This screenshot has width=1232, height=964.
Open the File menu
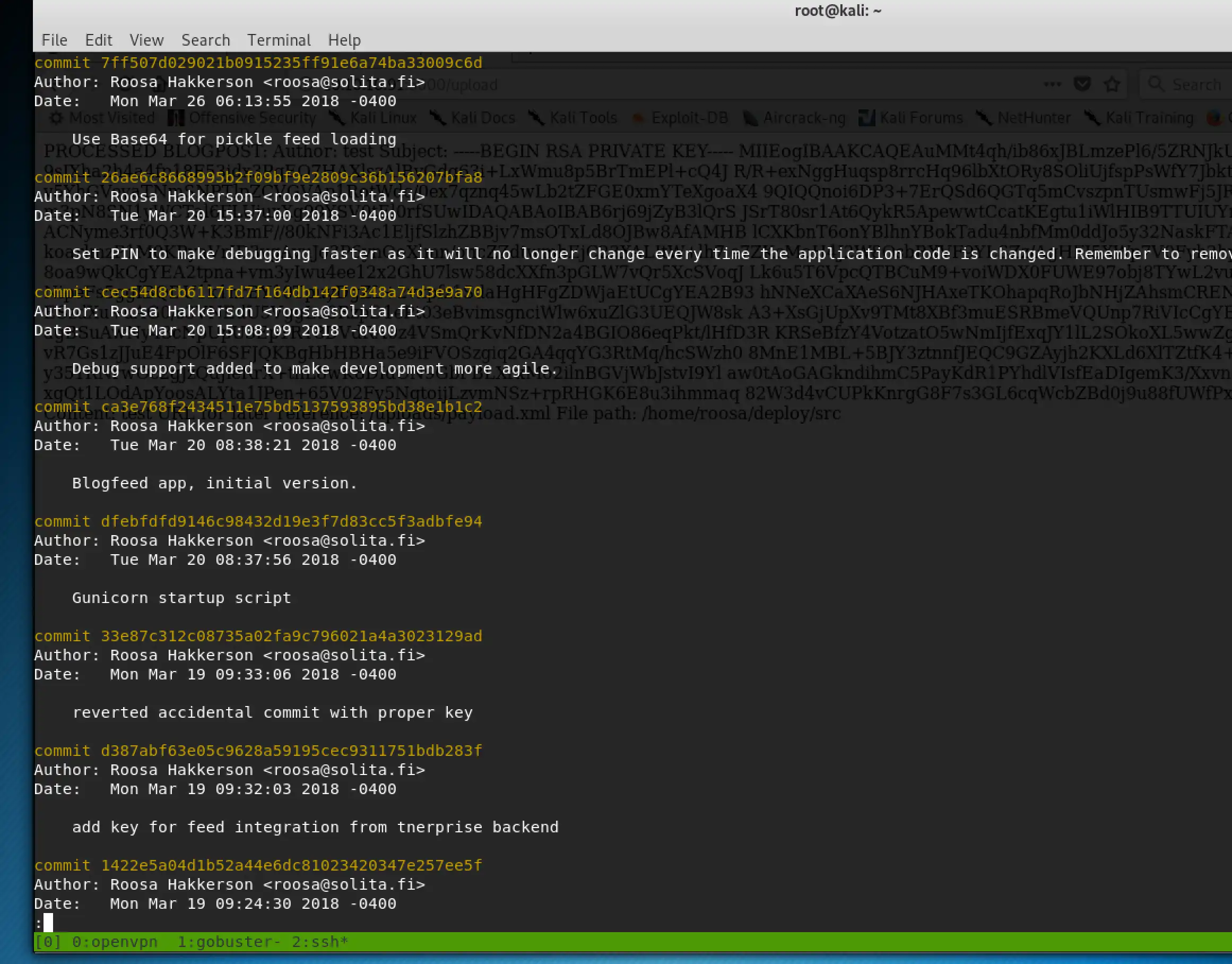point(54,40)
